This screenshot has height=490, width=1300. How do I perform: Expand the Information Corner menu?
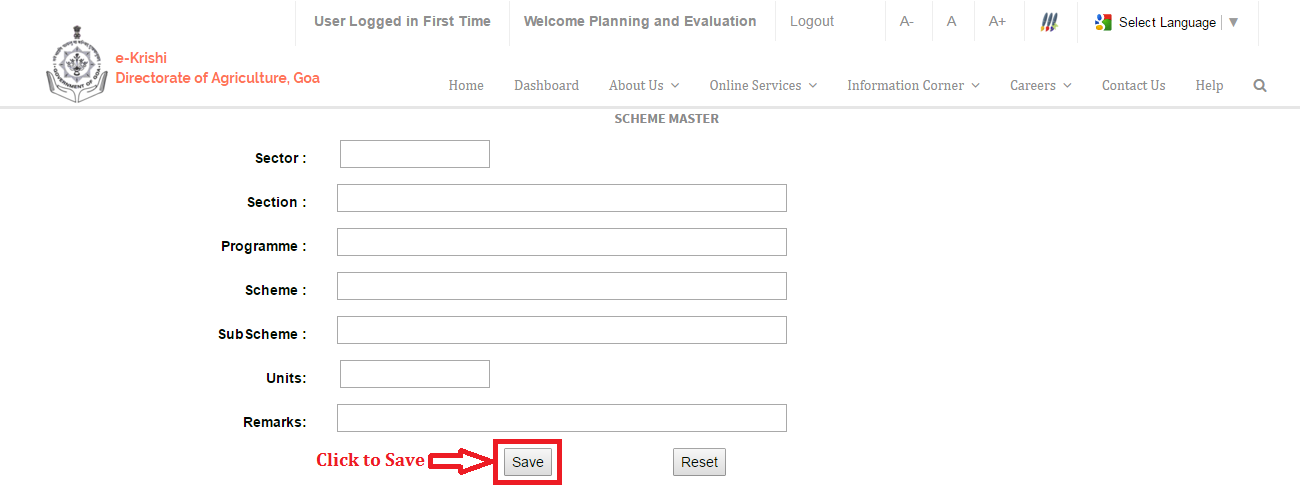(913, 86)
